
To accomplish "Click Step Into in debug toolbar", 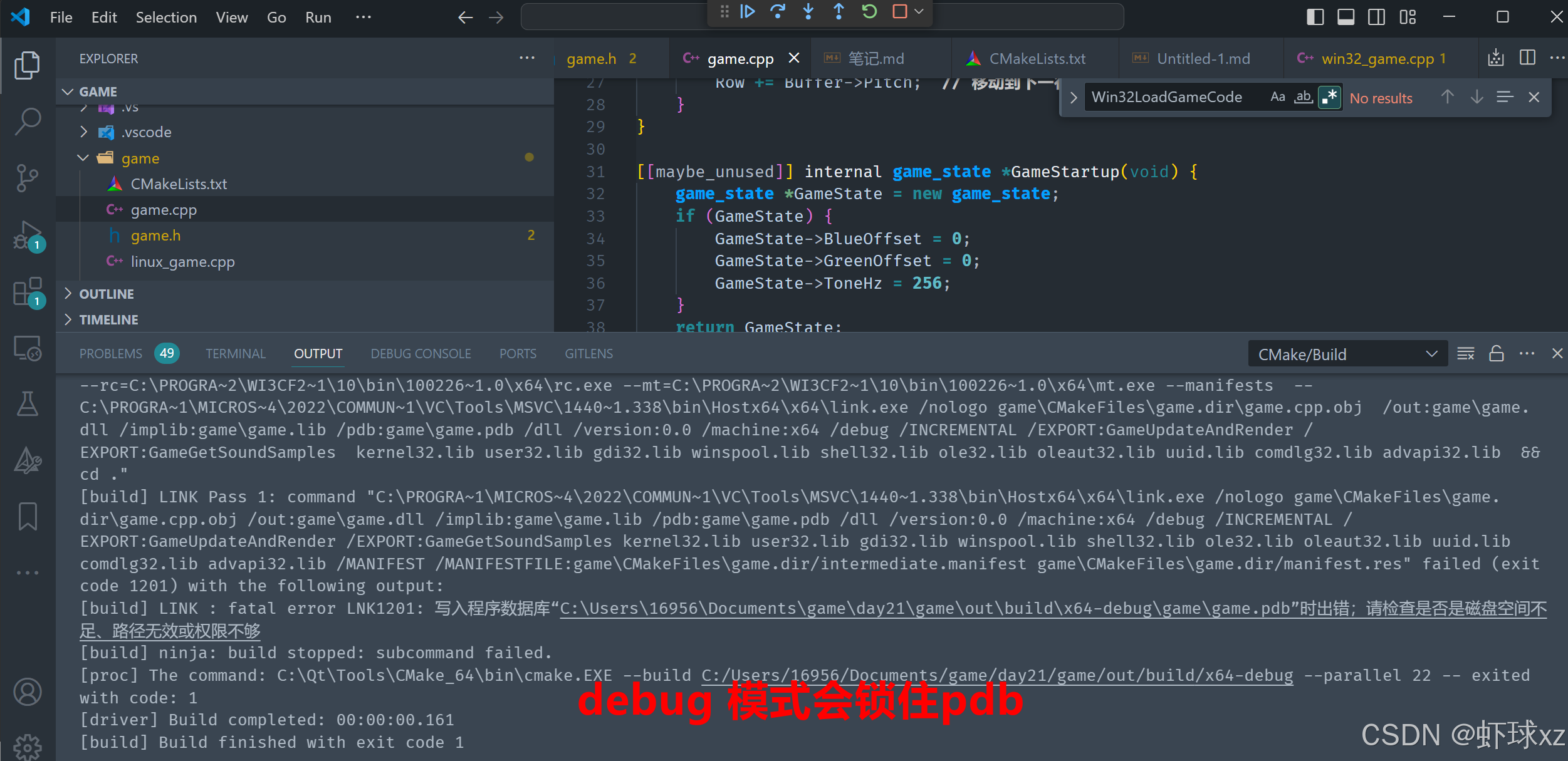I will [x=808, y=11].
